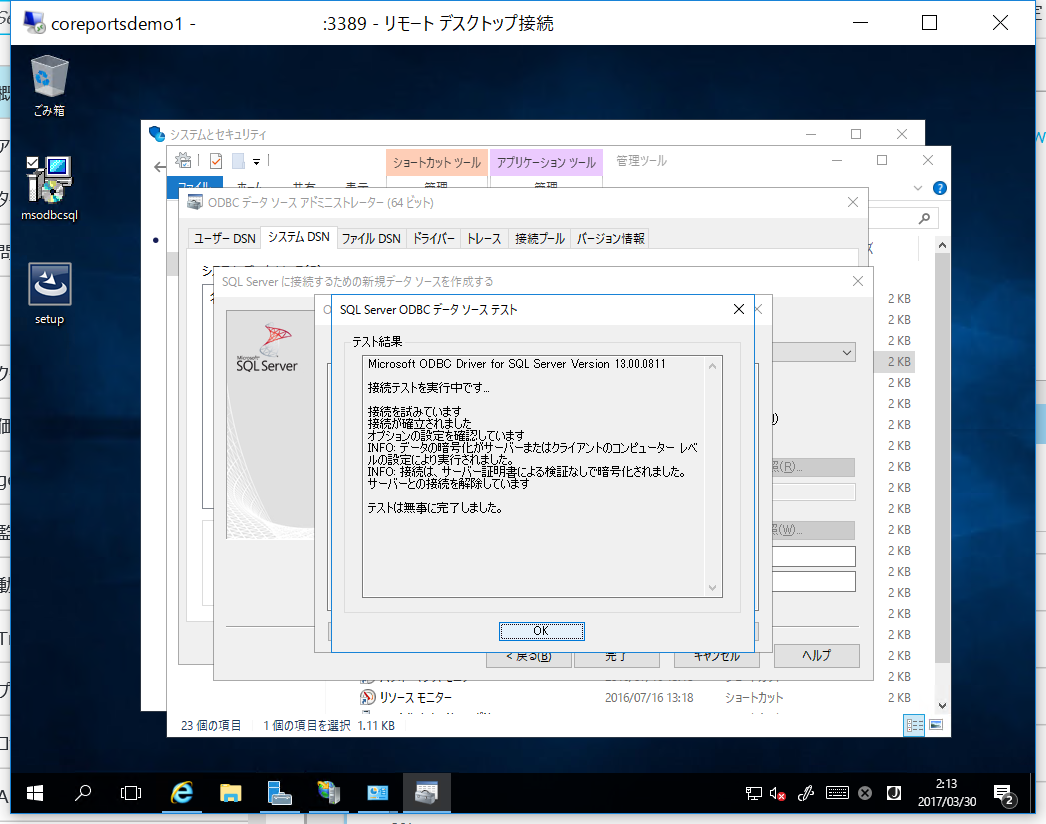The width and height of the screenshot is (1046, 824).
Task: Select the アプリケーション ツール ribbon tab
Action: pyautogui.click(x=546, y=162)
